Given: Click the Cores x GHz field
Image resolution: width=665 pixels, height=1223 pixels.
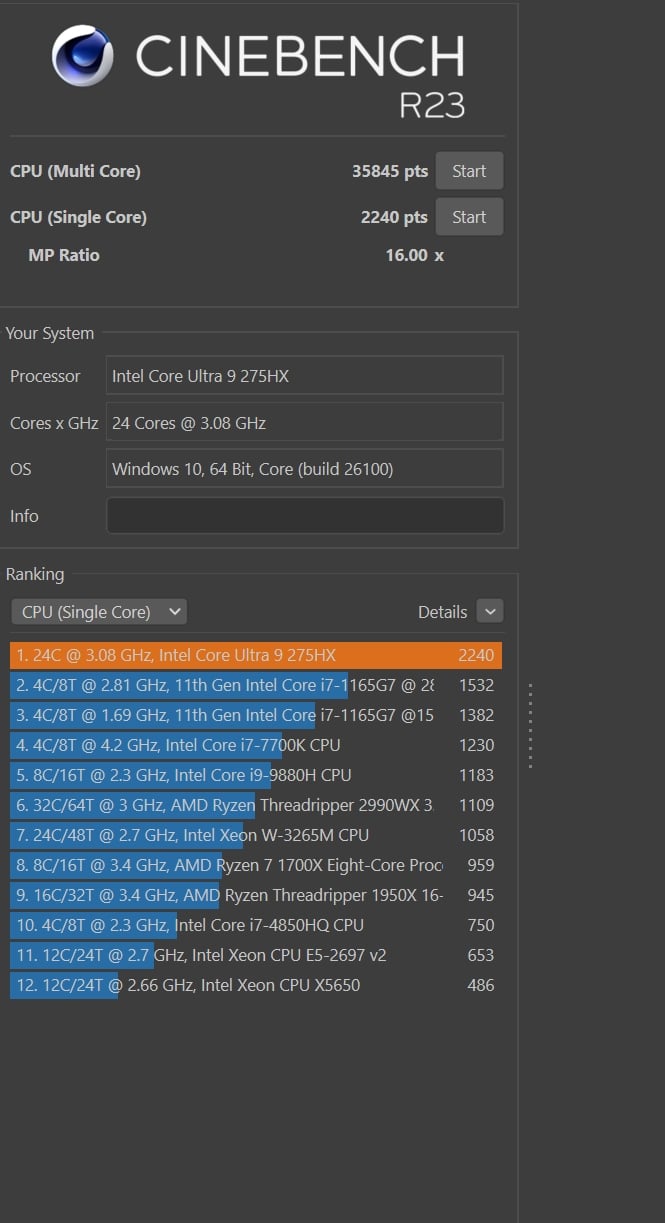Looking at the screenshot, I should [305, 423].
